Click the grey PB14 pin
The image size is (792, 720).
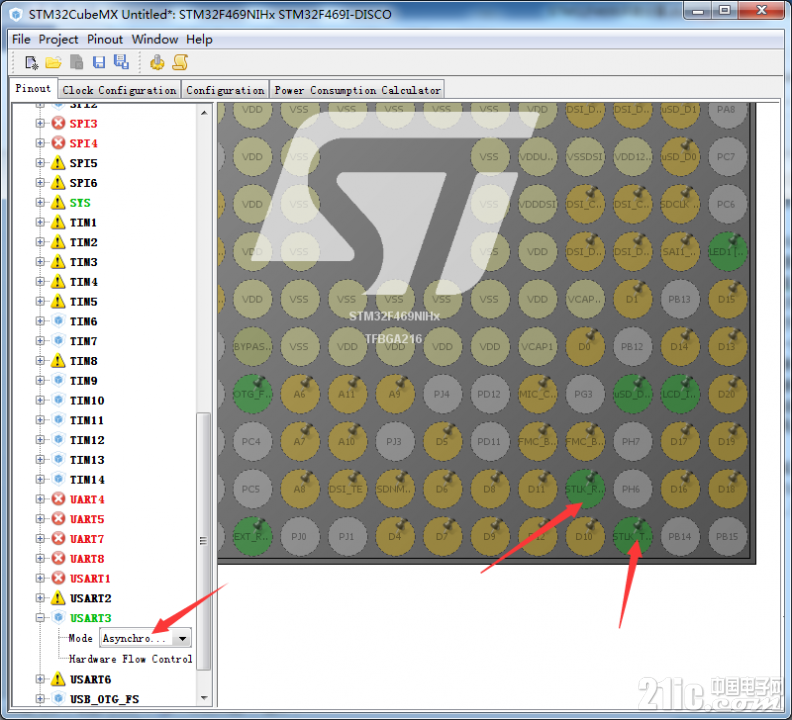coord(680,536)
